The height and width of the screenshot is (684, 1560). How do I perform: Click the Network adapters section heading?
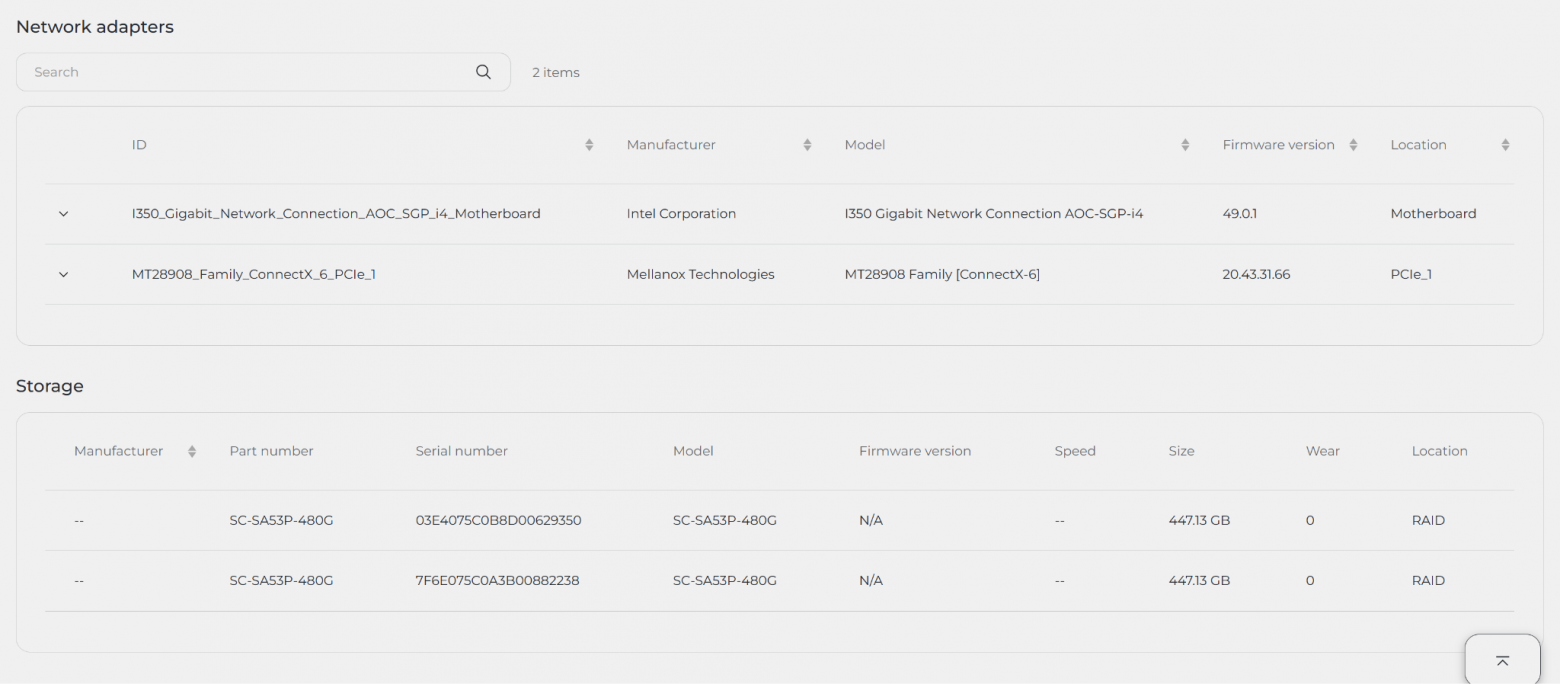point(95,27)
